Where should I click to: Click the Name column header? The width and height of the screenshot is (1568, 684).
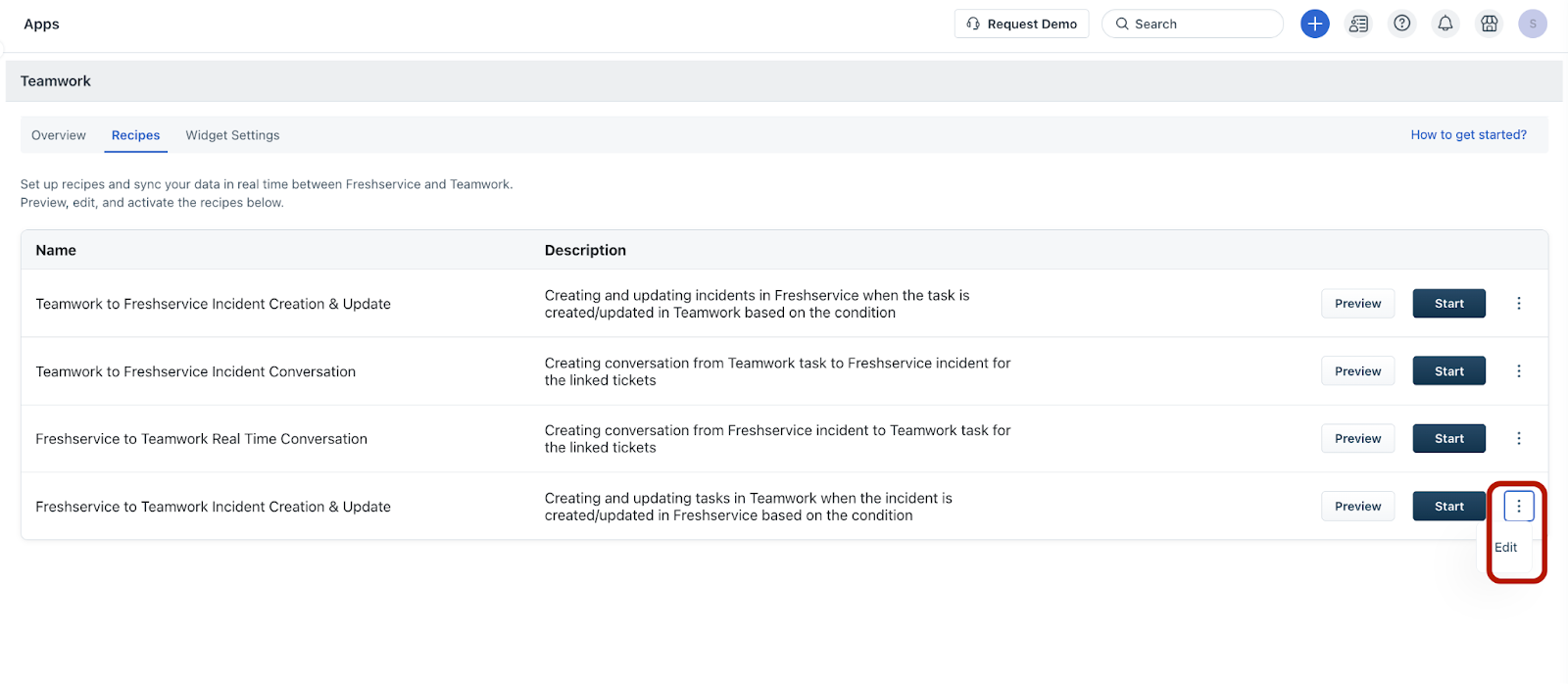[x=56, y=250]
